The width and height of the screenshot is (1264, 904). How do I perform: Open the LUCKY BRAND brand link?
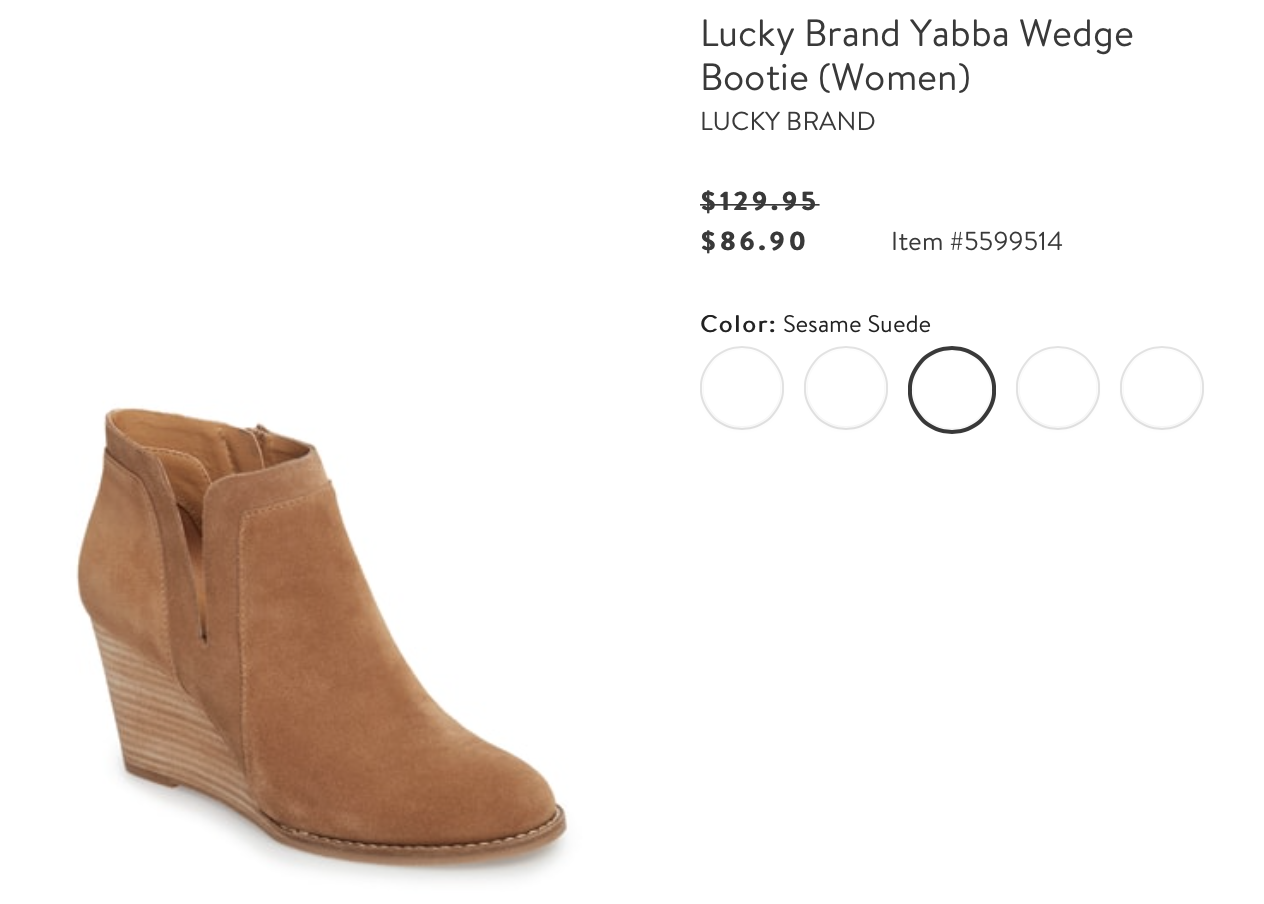point(788,121)
